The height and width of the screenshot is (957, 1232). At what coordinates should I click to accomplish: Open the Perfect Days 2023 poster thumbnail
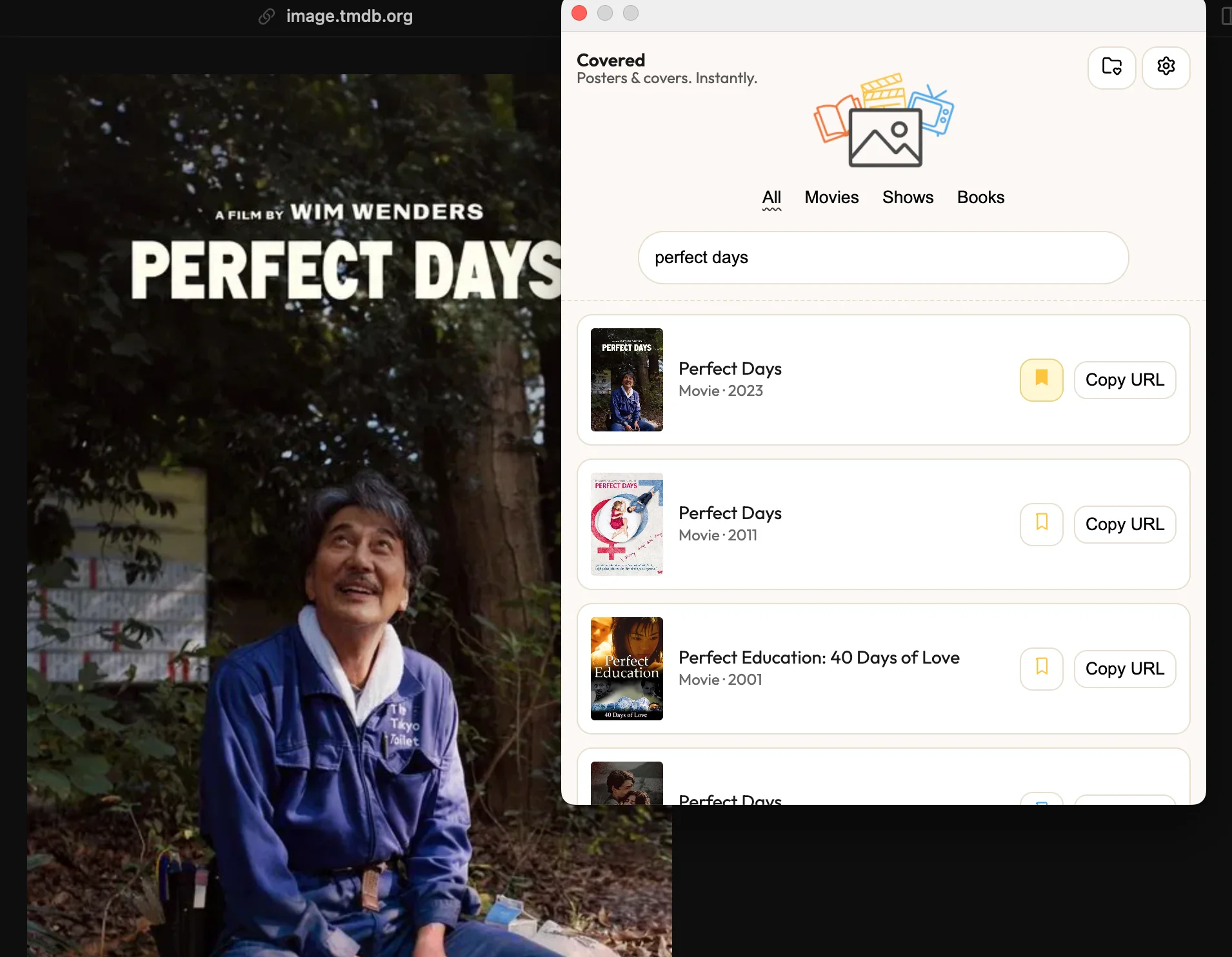click(626, 380)
